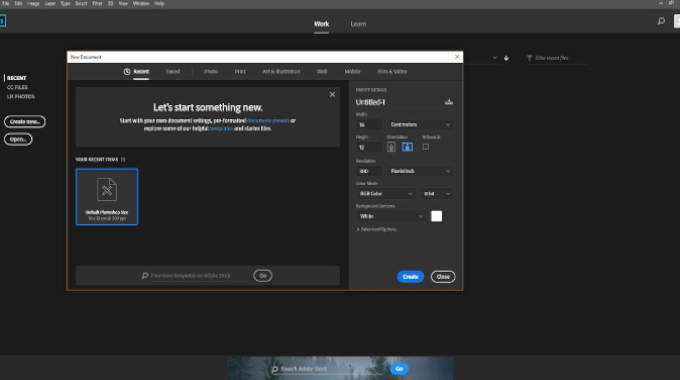This screenshot has height=380, width=680.
Task: Open the sort dropdown beside the filter field
Action: tap(494, 58)
